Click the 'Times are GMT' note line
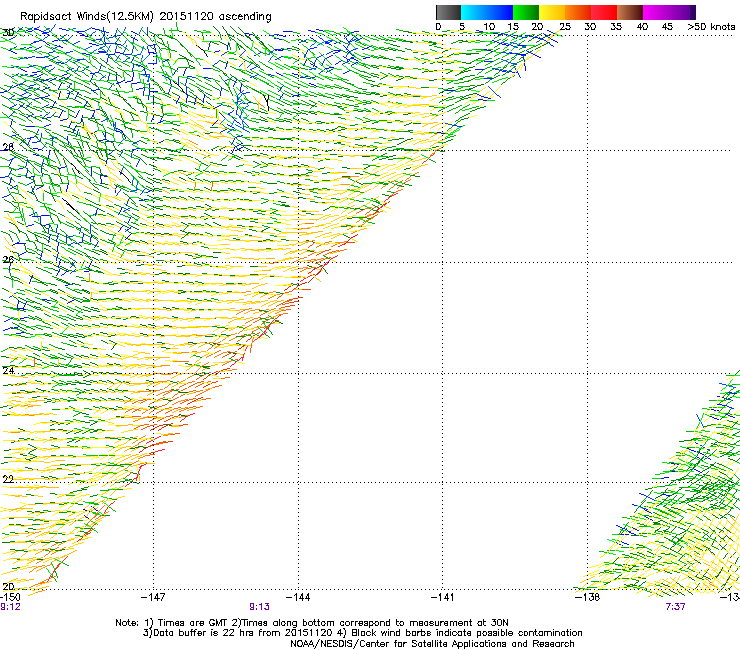Image resolution: width=740 pixels, height=650 pixels. click(x=312, y=623)
